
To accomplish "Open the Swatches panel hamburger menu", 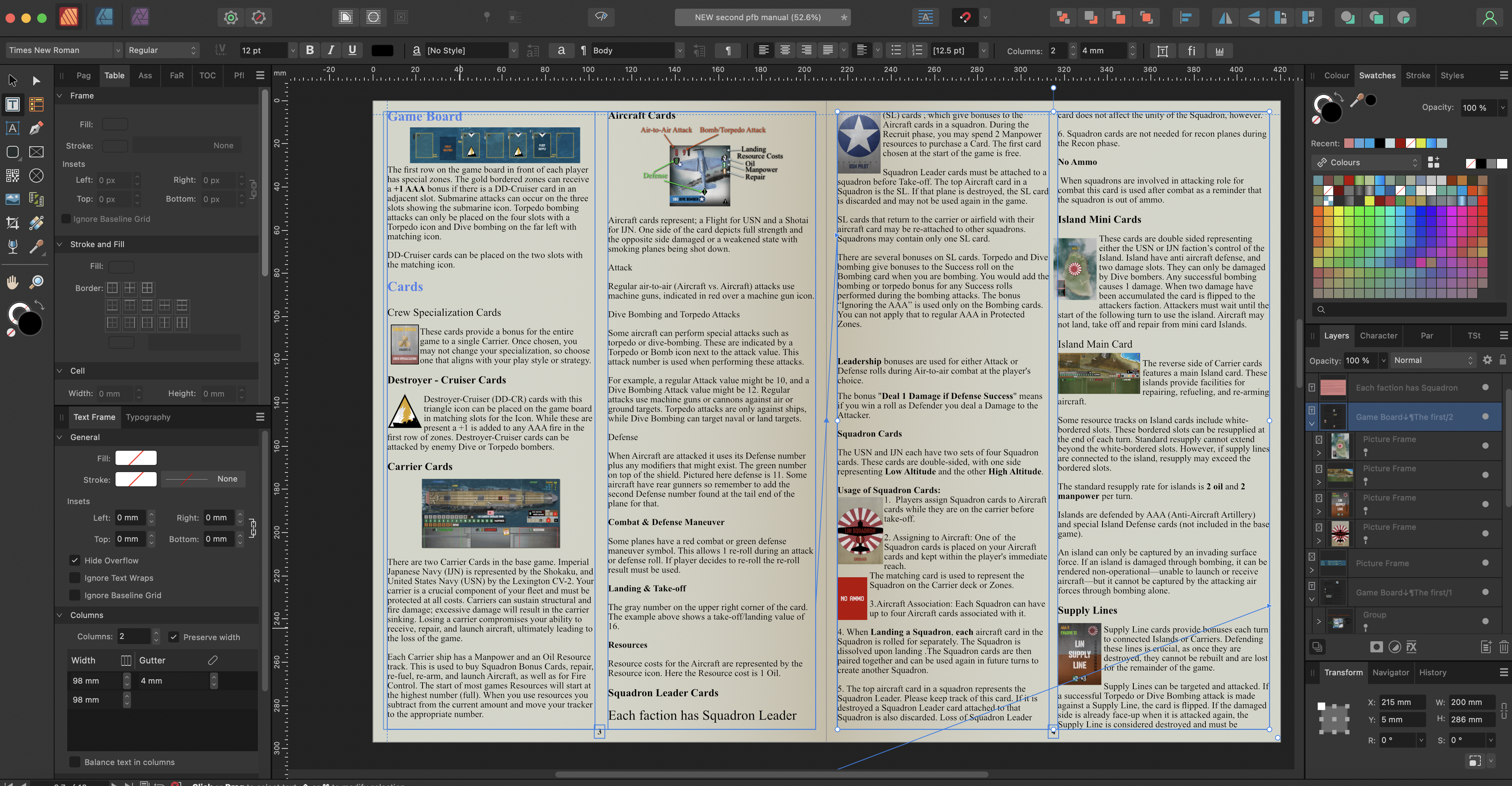I will (x=1504, y=76).
